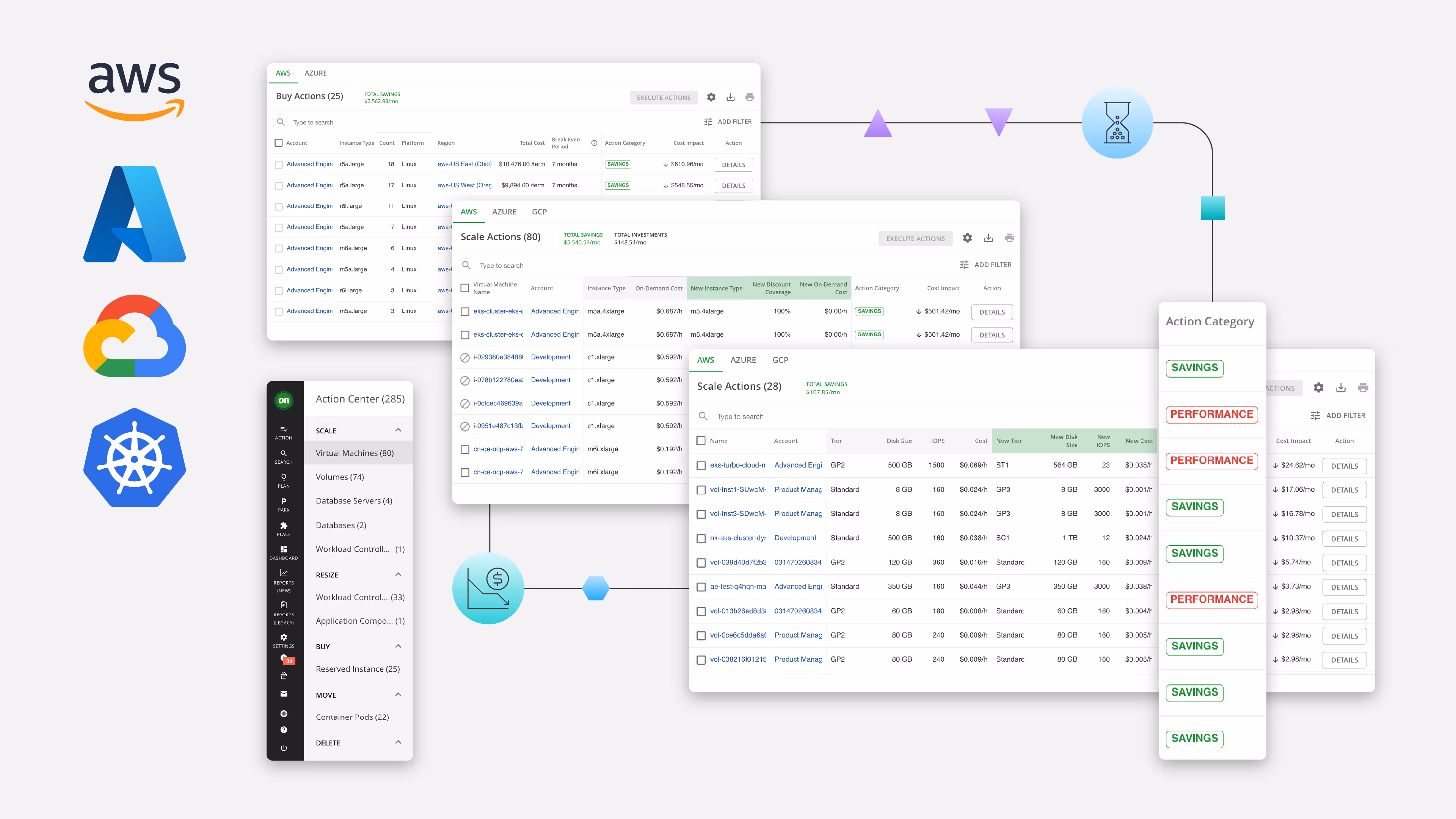Collapse the RESIZE section chevron
Screen dimensions: 1456x819
[398, 574]
